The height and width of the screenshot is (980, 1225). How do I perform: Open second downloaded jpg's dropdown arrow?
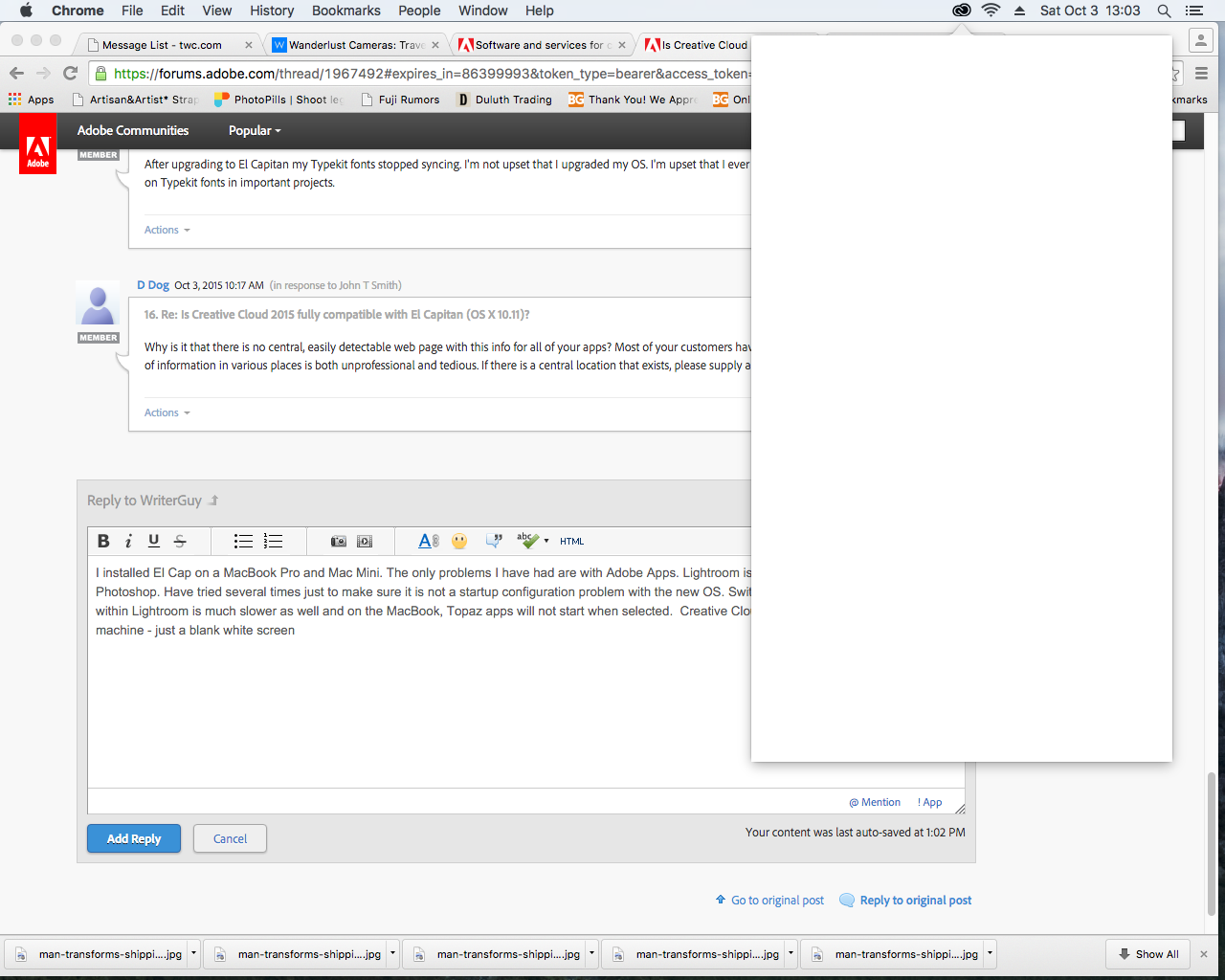(392, 953)
